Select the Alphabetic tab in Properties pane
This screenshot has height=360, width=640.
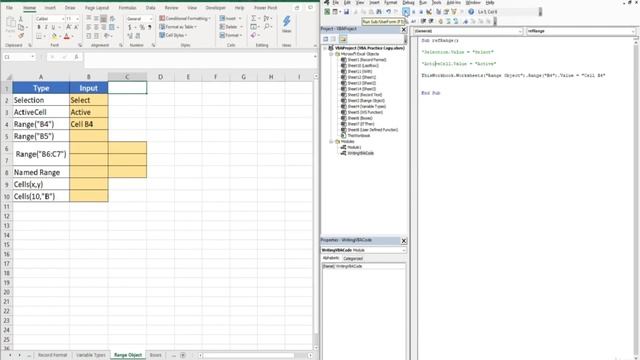[331, 258]
